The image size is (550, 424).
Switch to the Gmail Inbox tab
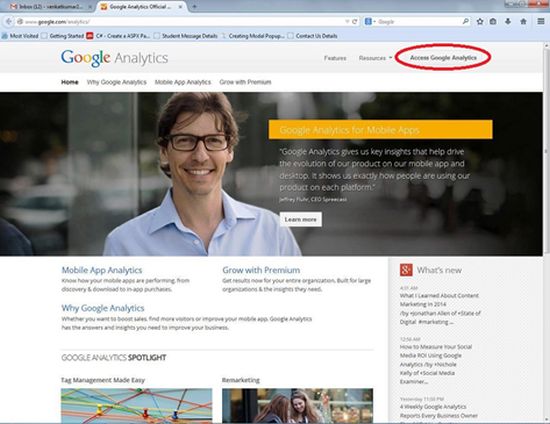(x=51, y=7)
